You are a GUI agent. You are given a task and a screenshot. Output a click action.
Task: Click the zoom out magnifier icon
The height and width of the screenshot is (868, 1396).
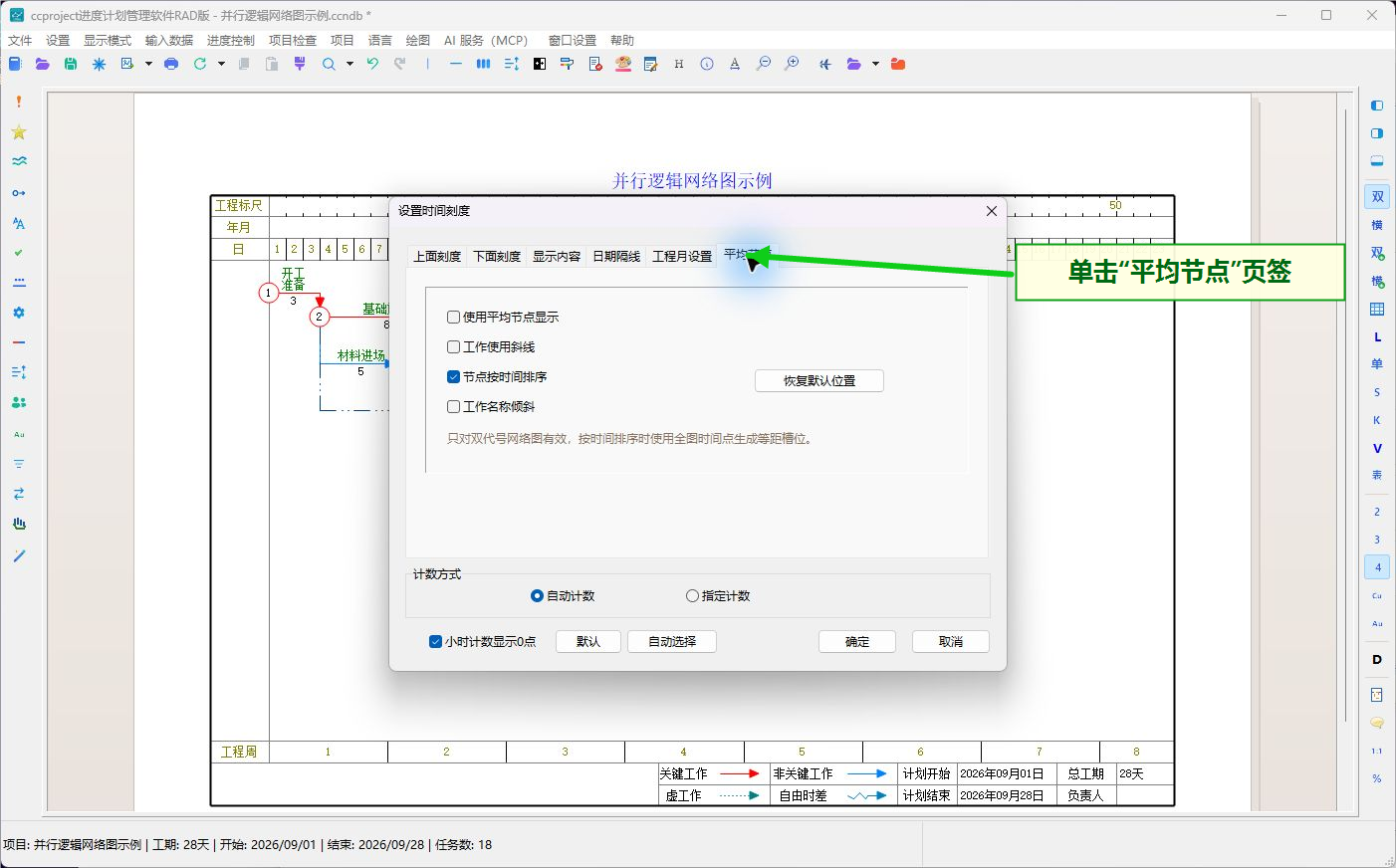tap(764, 64)
